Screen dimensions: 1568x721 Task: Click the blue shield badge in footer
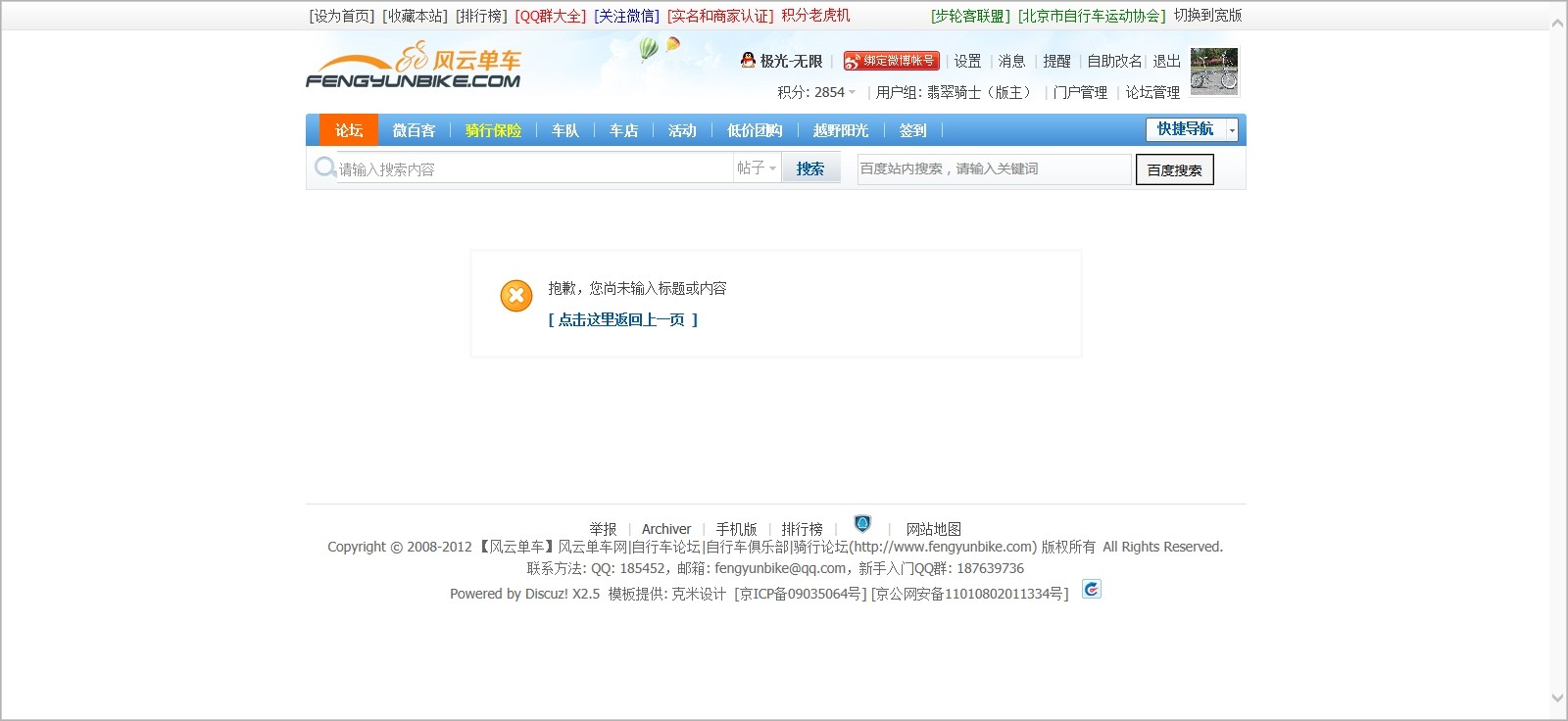pos(862,525)
